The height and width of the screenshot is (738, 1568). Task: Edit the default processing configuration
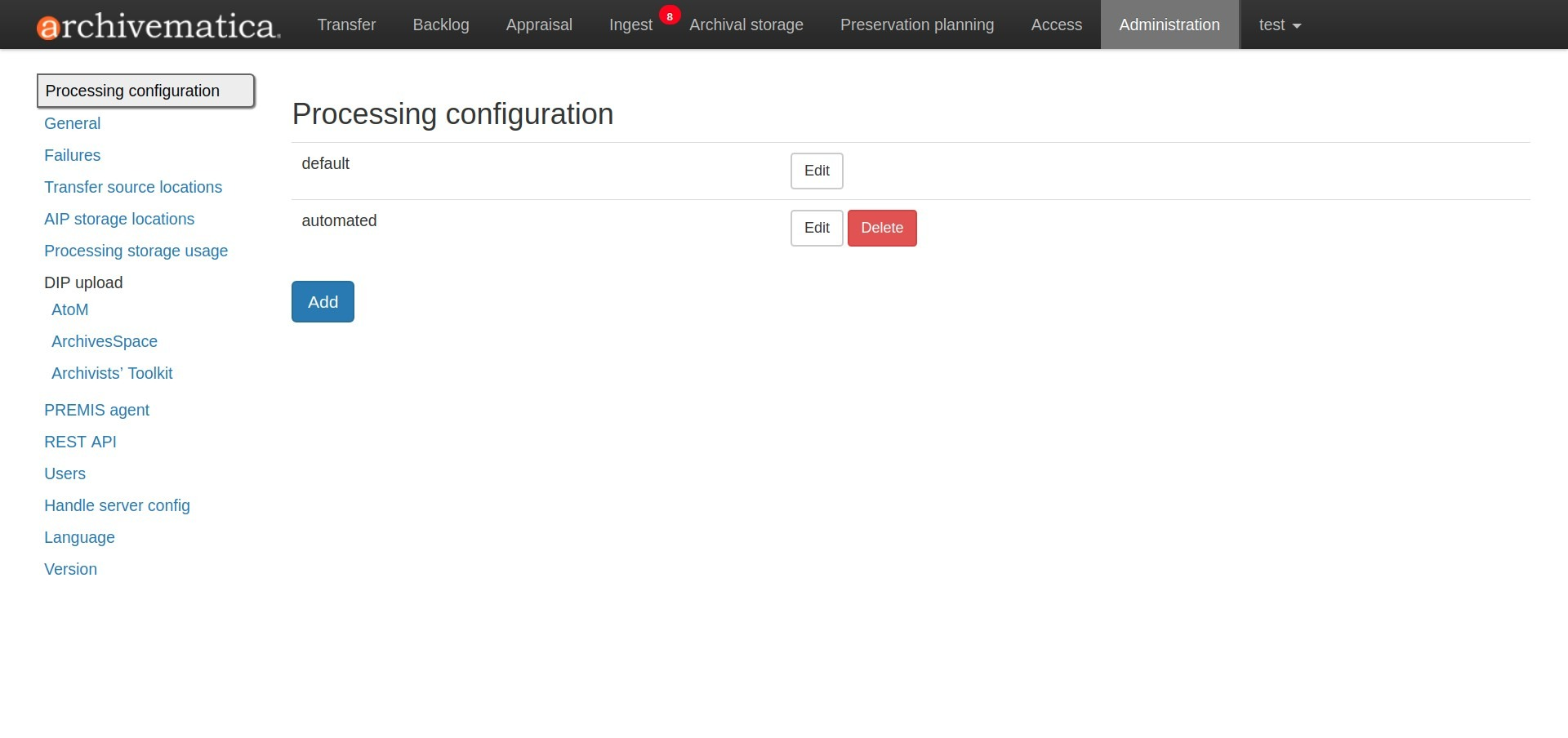tap(817, 171)
